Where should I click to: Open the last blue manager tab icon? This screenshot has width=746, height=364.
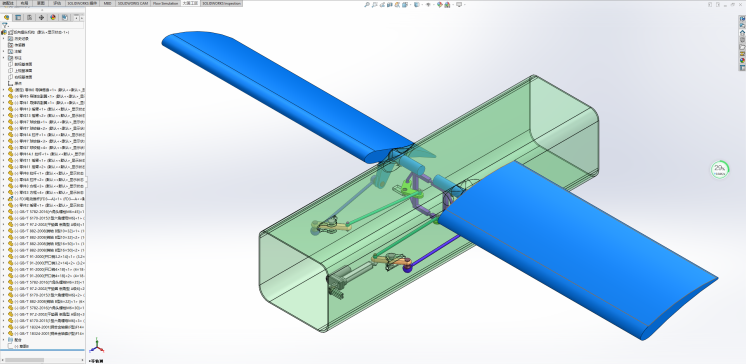(x=65, y=18)
